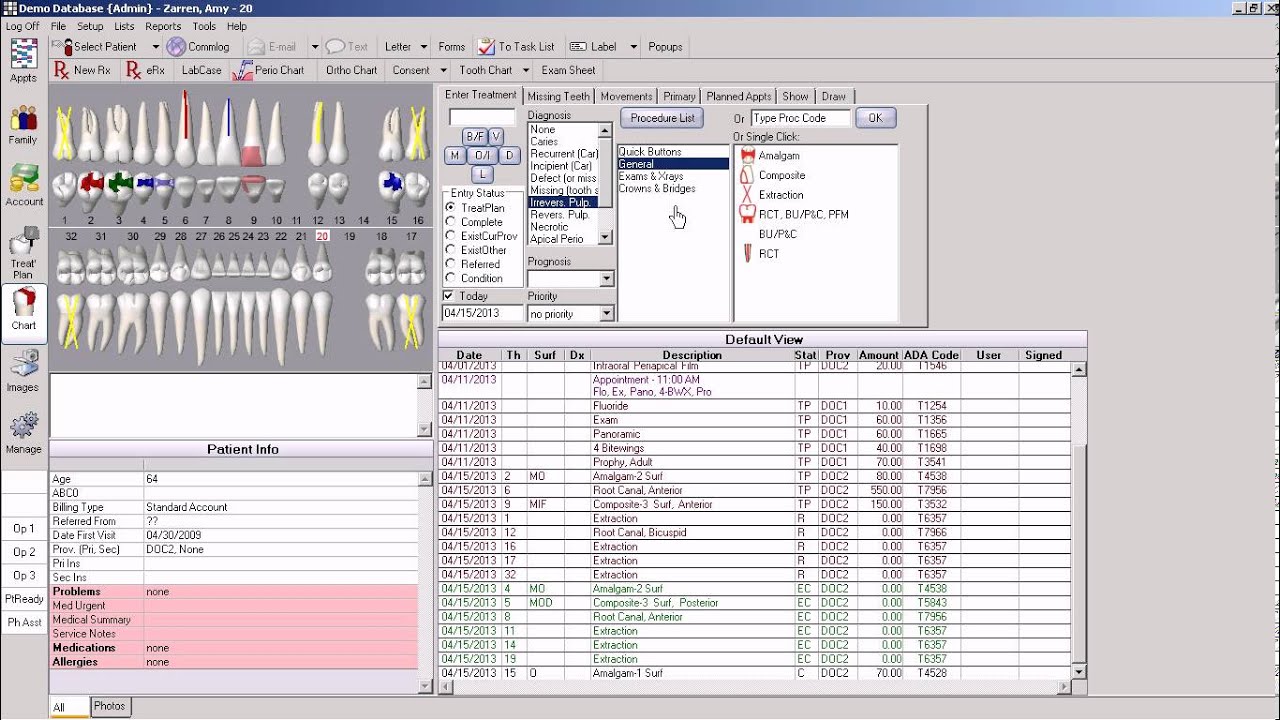The image size is (1280, 720).
Task: Choose the RCT, BU/P&C, PFM quick procedure
Action: click(x=794, y=214)
